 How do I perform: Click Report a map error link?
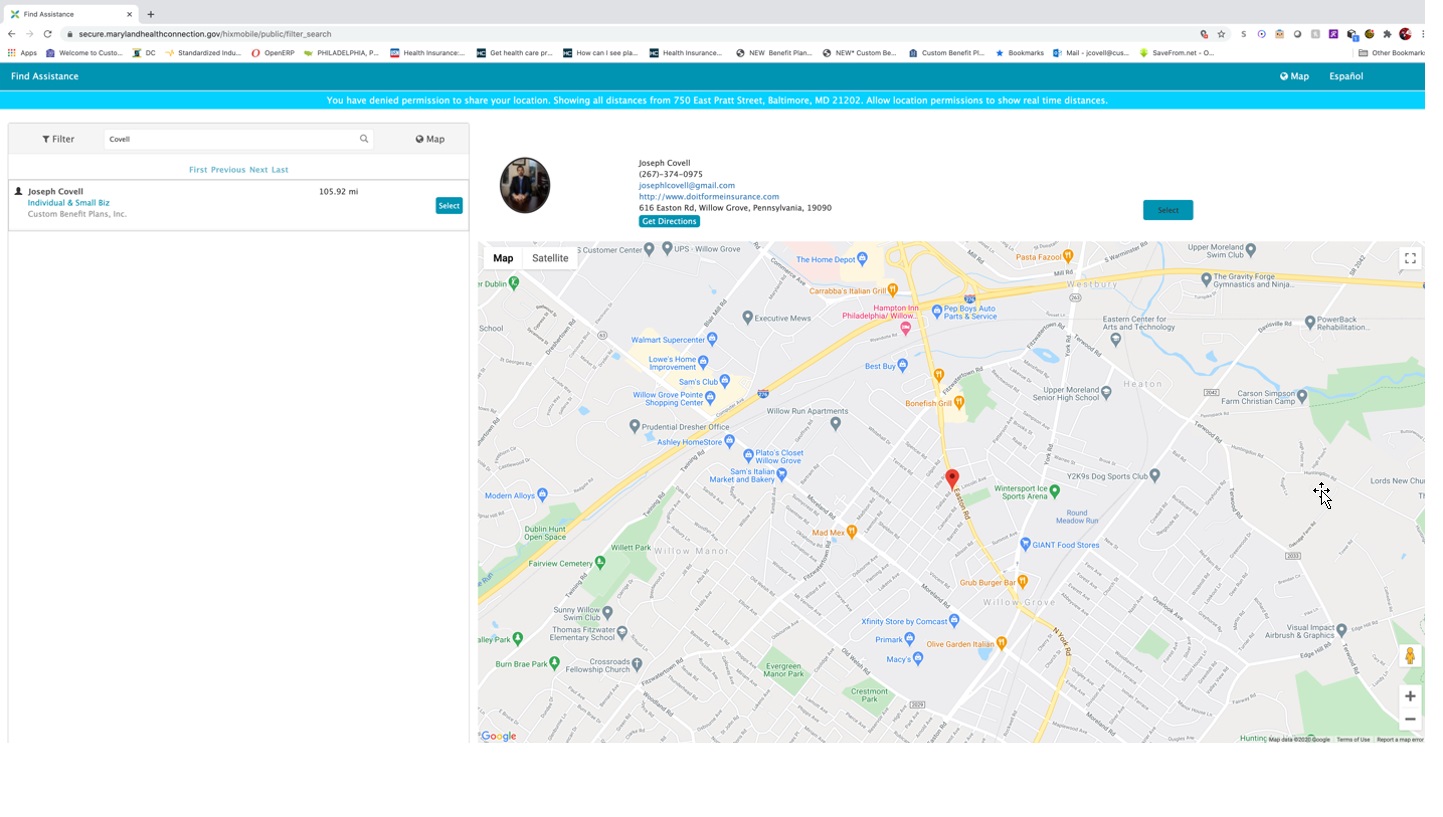[1400, 739]
